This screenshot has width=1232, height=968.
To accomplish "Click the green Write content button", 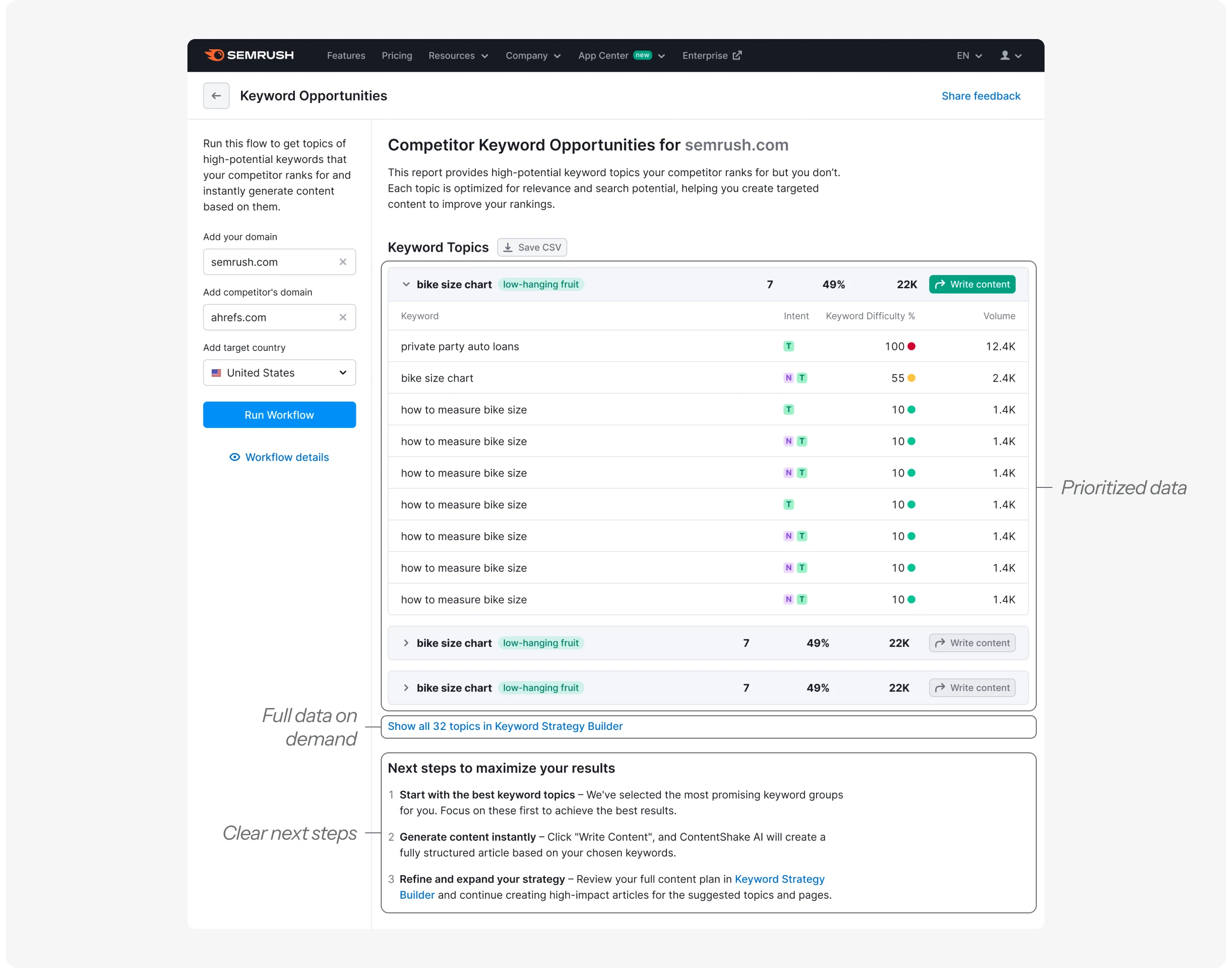I will click(972, 284).
